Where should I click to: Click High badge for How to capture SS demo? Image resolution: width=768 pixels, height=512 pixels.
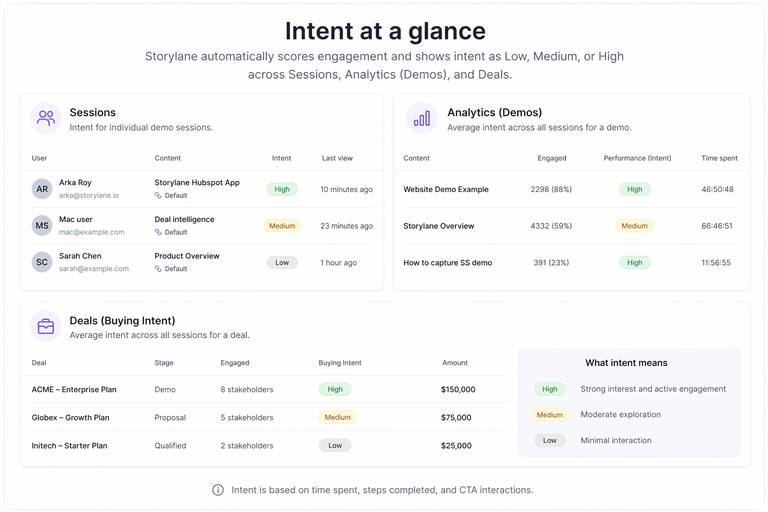635,263
